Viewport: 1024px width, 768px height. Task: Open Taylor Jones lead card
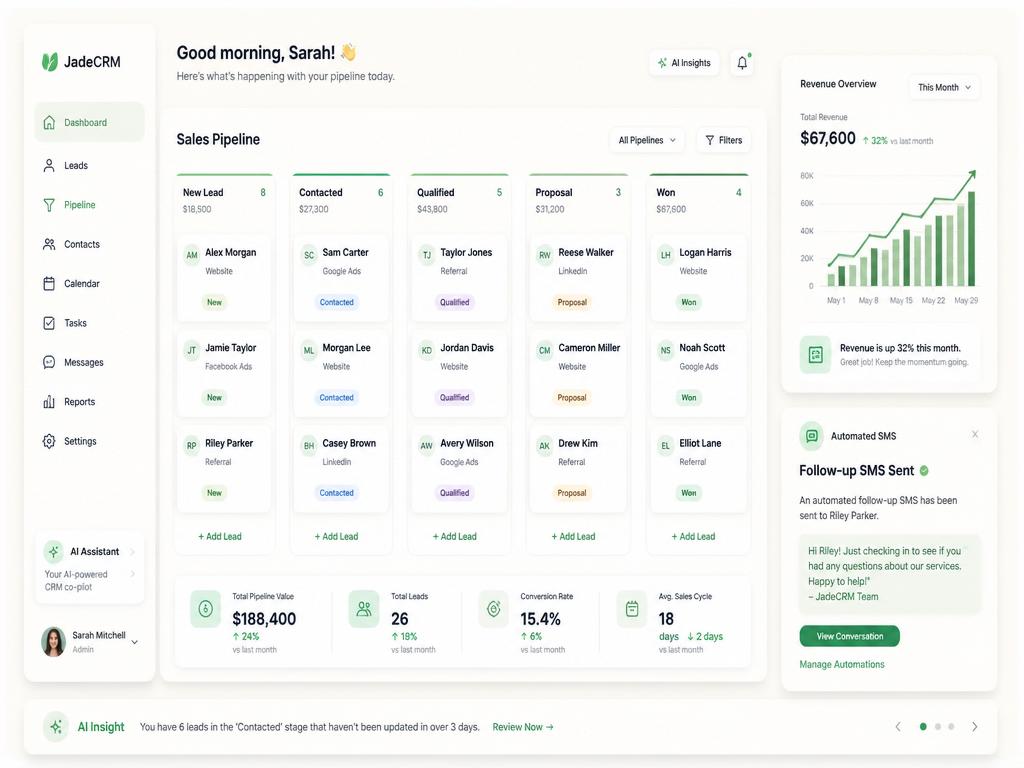coord(459,278)
